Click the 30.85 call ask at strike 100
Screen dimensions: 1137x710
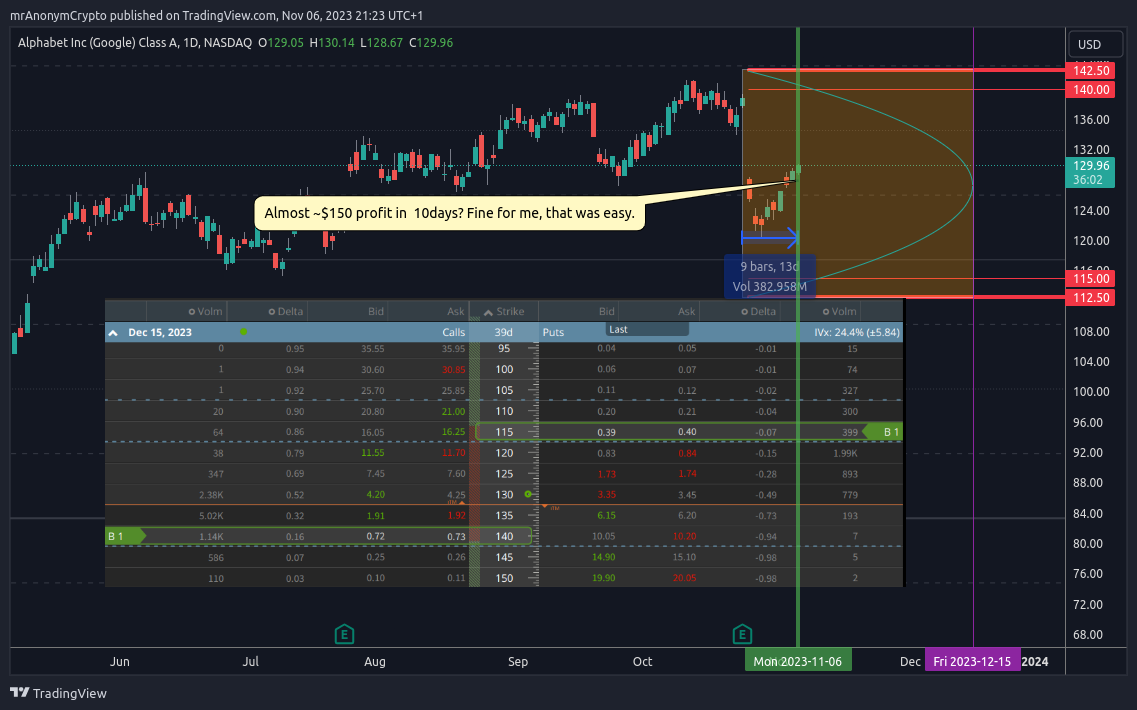point(453,370)
